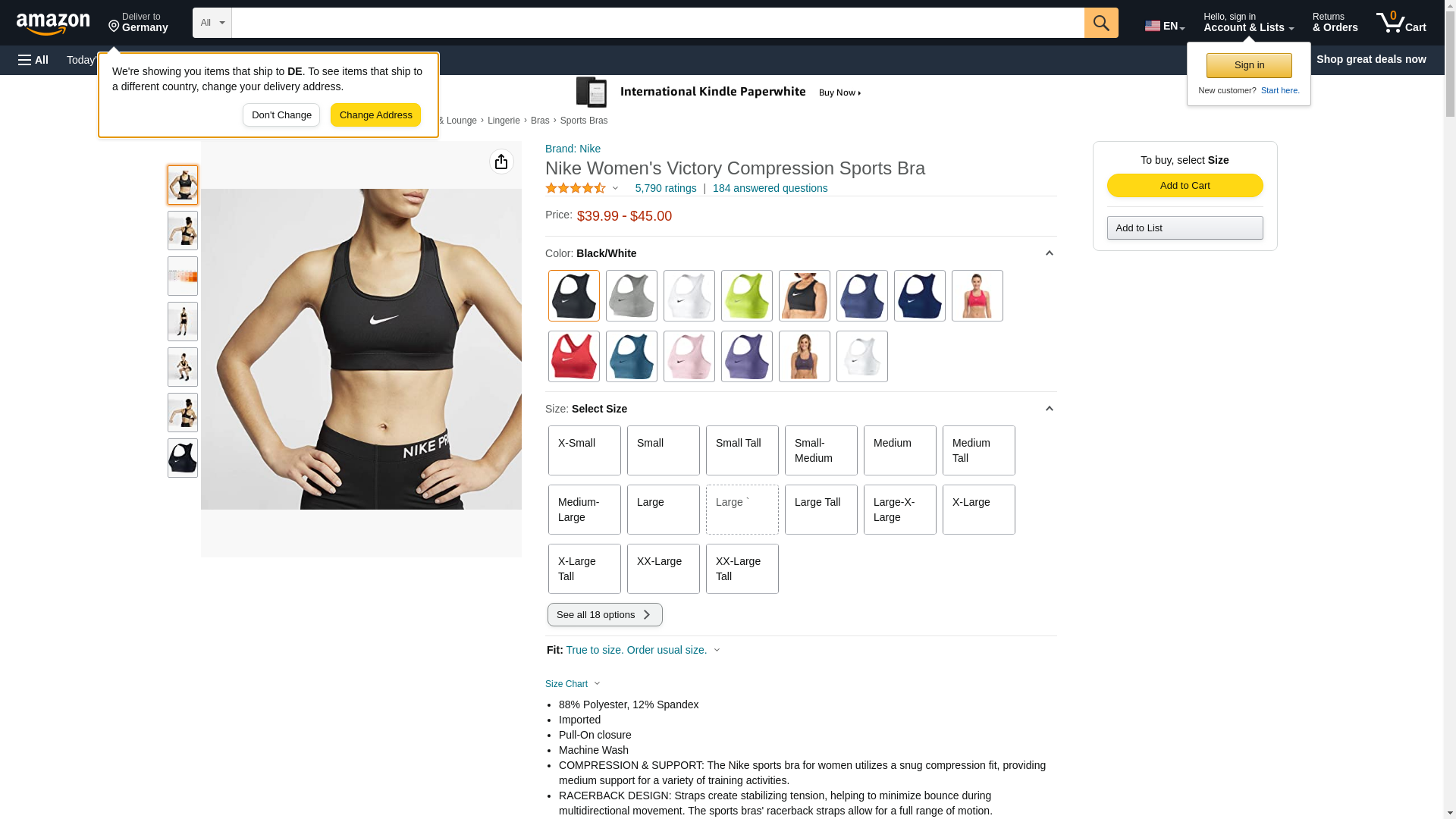Click the Deliver to Germany location icon
The image size is (1456, 819).
tap(114, 27)
